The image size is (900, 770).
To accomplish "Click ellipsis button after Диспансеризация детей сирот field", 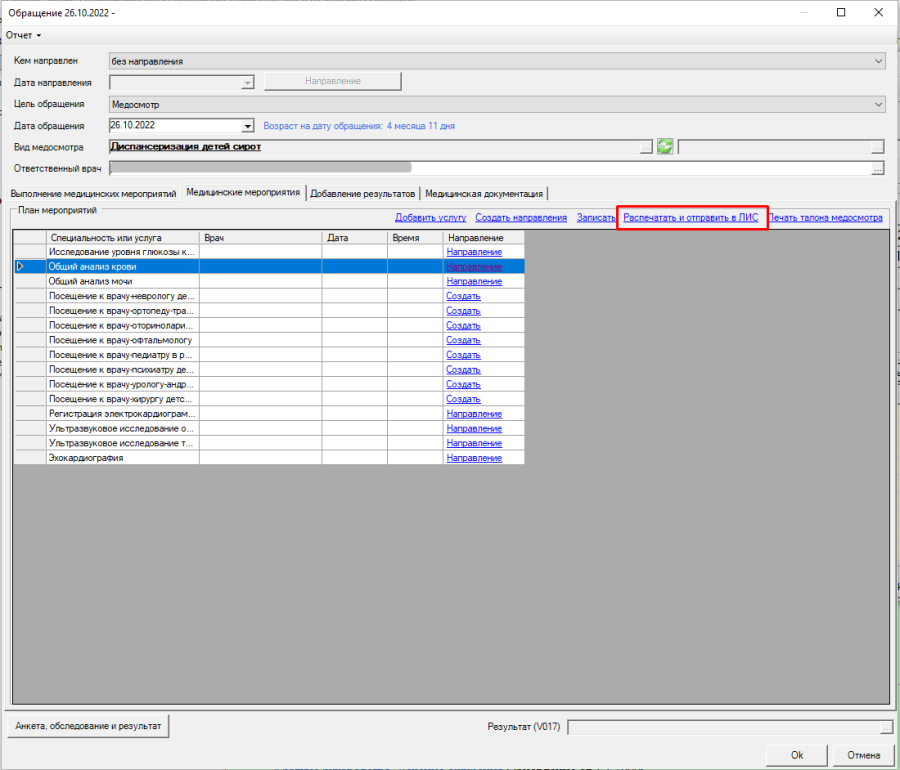I will tap(646, 147).
